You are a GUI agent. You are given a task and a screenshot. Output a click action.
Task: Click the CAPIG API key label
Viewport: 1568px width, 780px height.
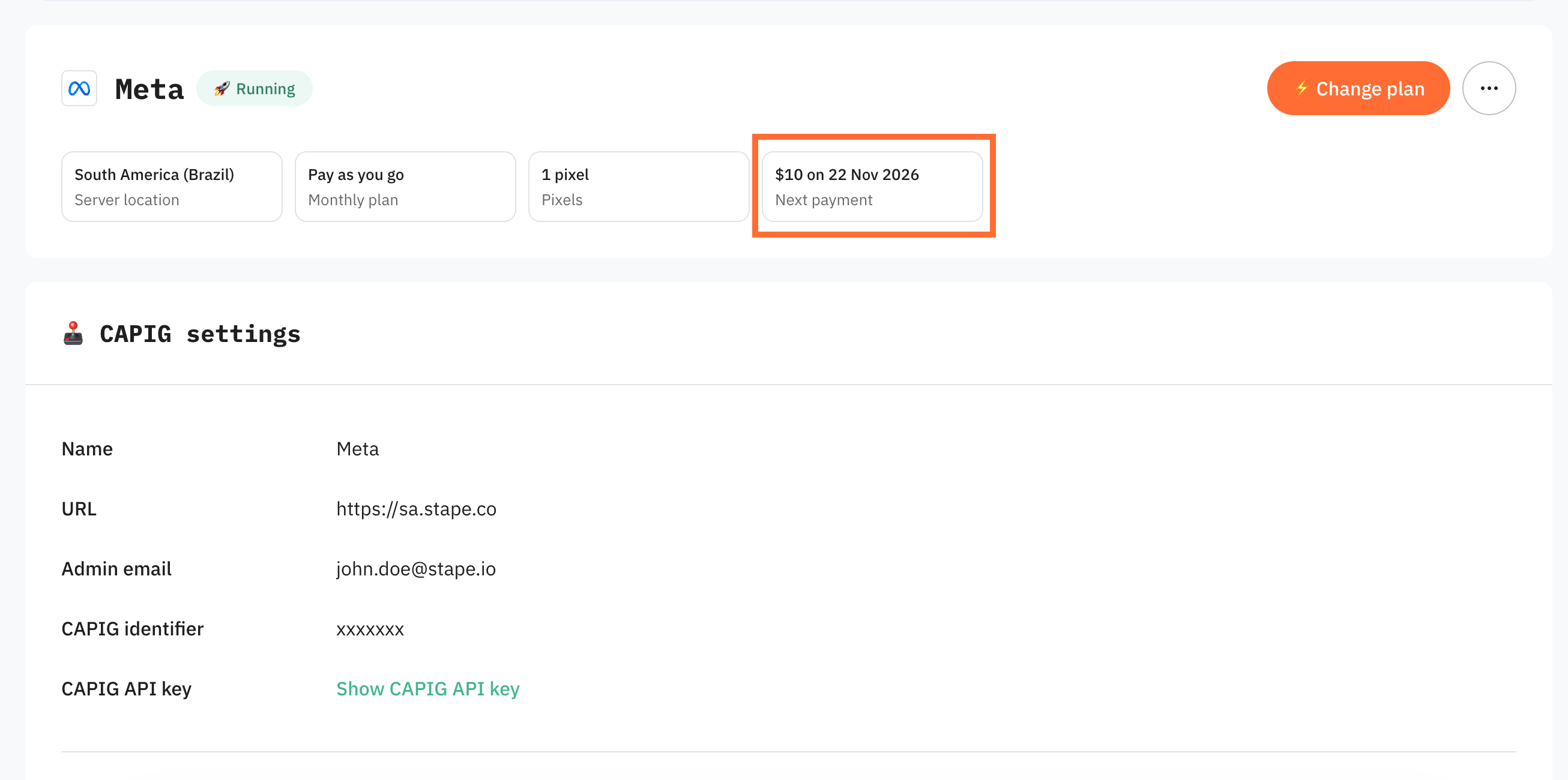click(127, 688)
